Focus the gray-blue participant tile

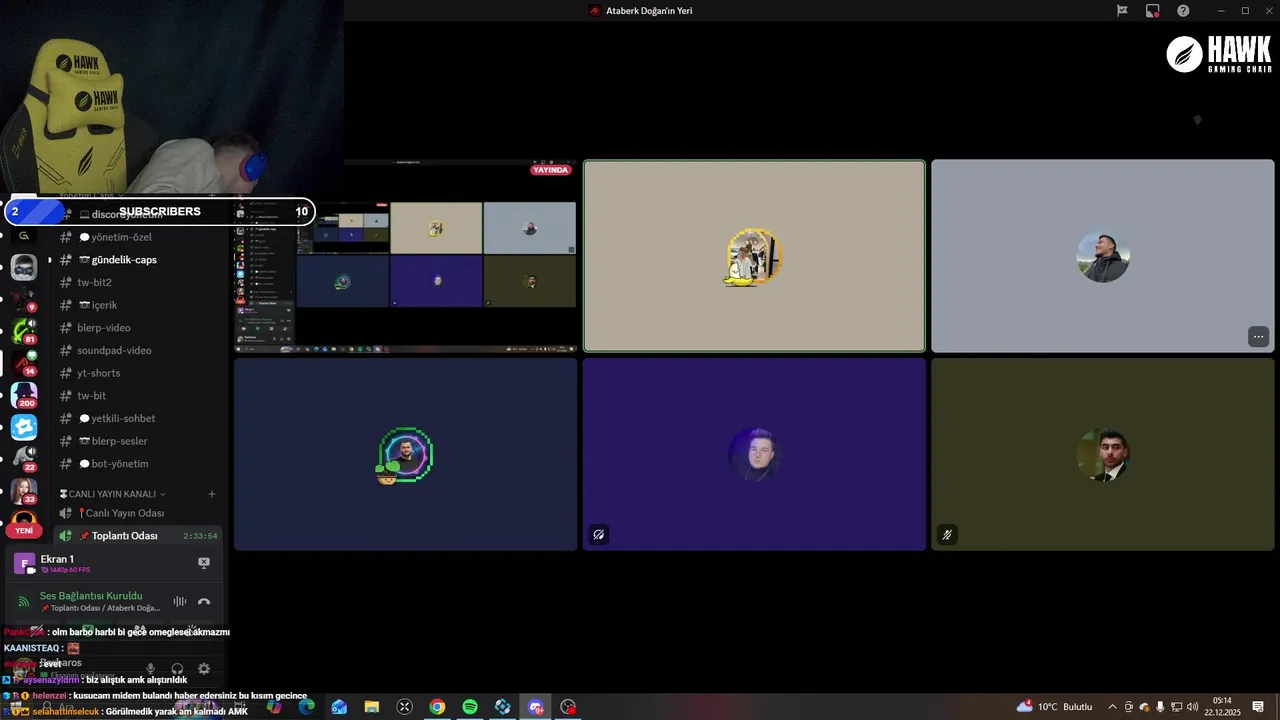point(1103,256)
